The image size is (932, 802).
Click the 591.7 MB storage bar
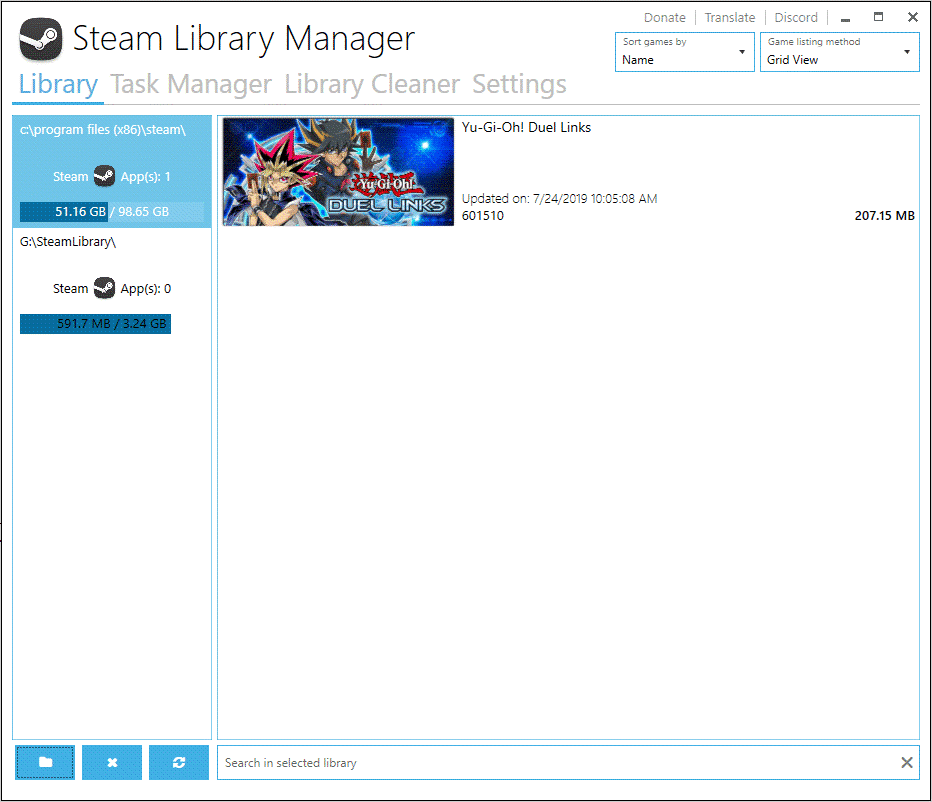95,323
